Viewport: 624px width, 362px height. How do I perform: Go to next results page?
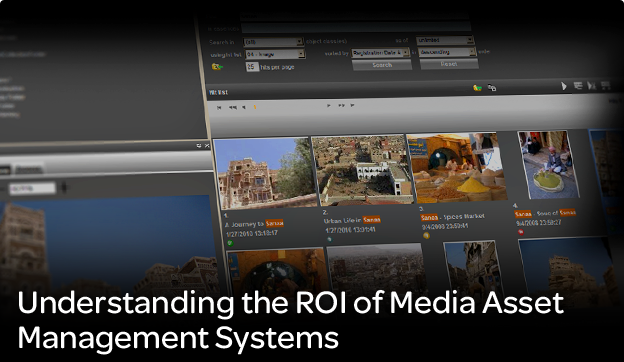point(329,106)
